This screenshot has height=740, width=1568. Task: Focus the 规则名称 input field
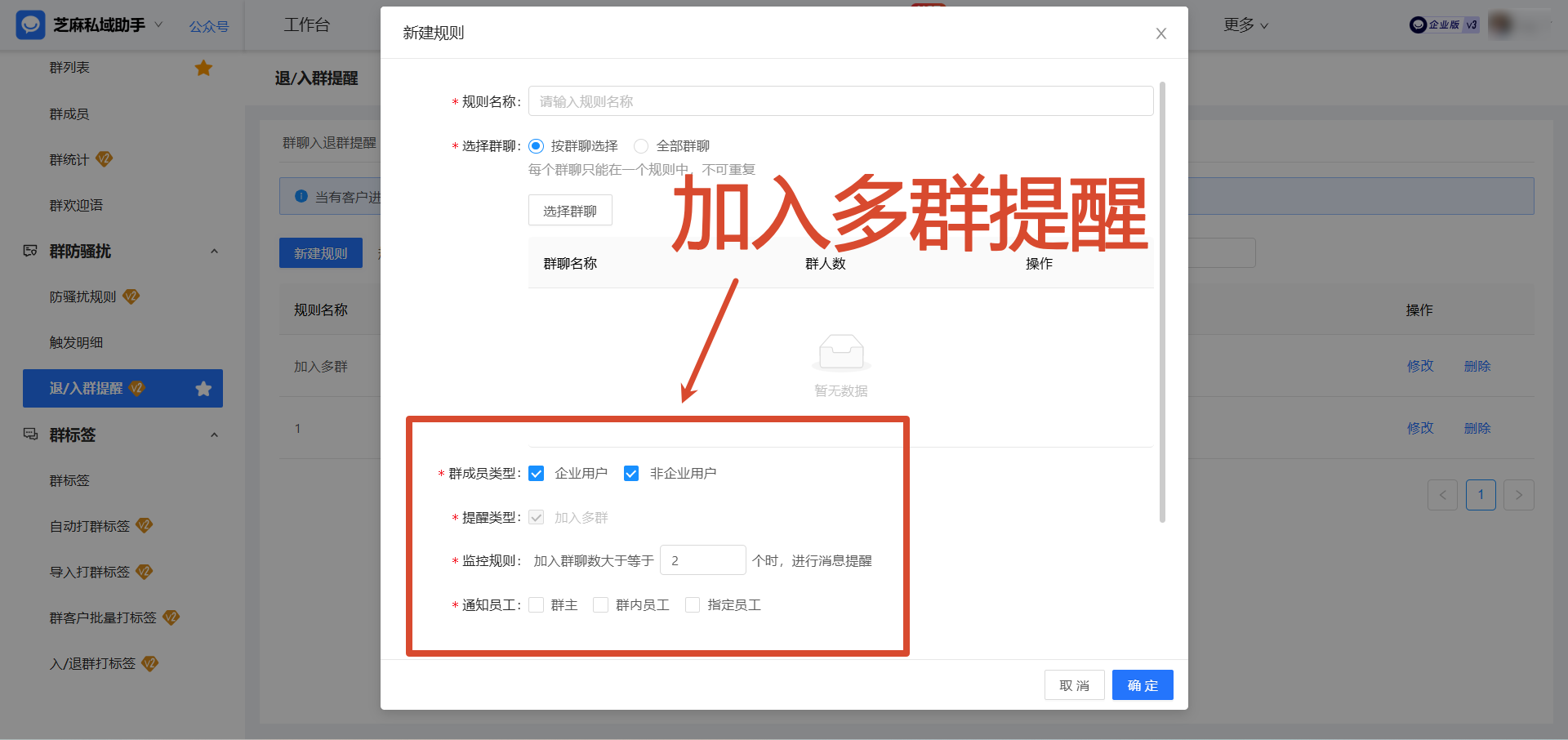pos(840,101)
